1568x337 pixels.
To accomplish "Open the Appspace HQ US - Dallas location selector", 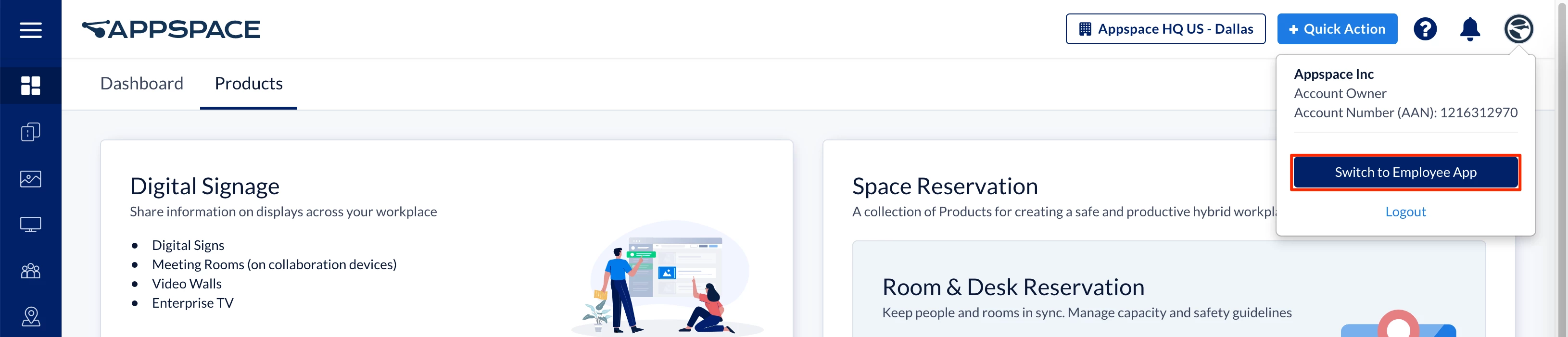I will pyautogui.click(x=1165, y=28).
